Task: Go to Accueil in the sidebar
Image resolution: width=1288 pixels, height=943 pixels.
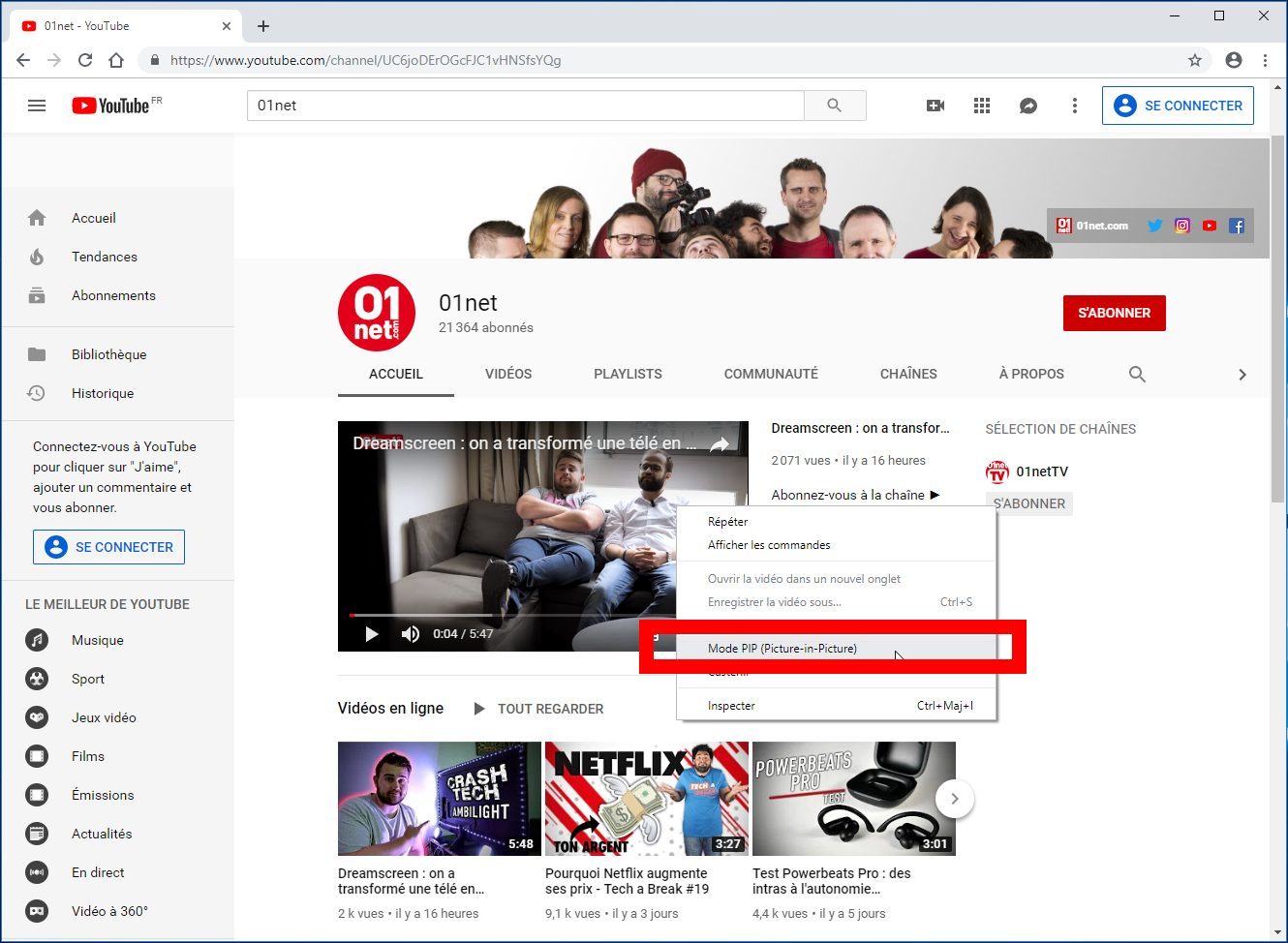Action: coord(117,218)
